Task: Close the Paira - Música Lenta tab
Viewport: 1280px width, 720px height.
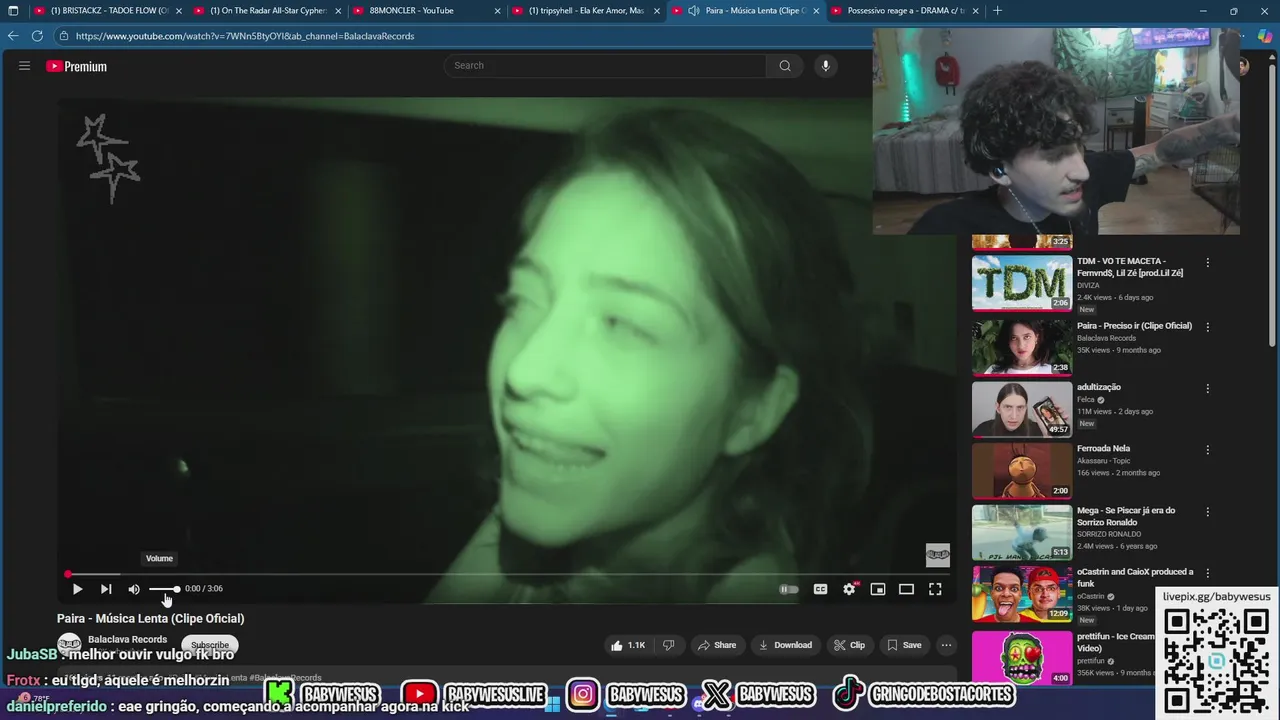Action: (x=816, y=11)
